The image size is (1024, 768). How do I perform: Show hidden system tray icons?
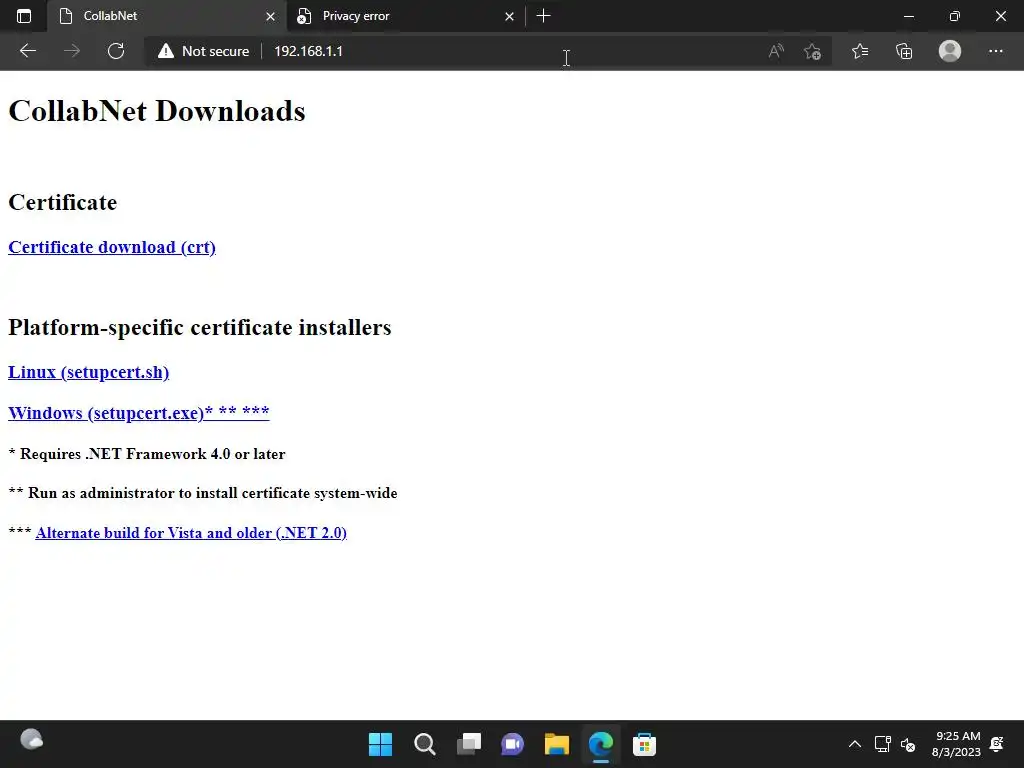tap(854, 744)
